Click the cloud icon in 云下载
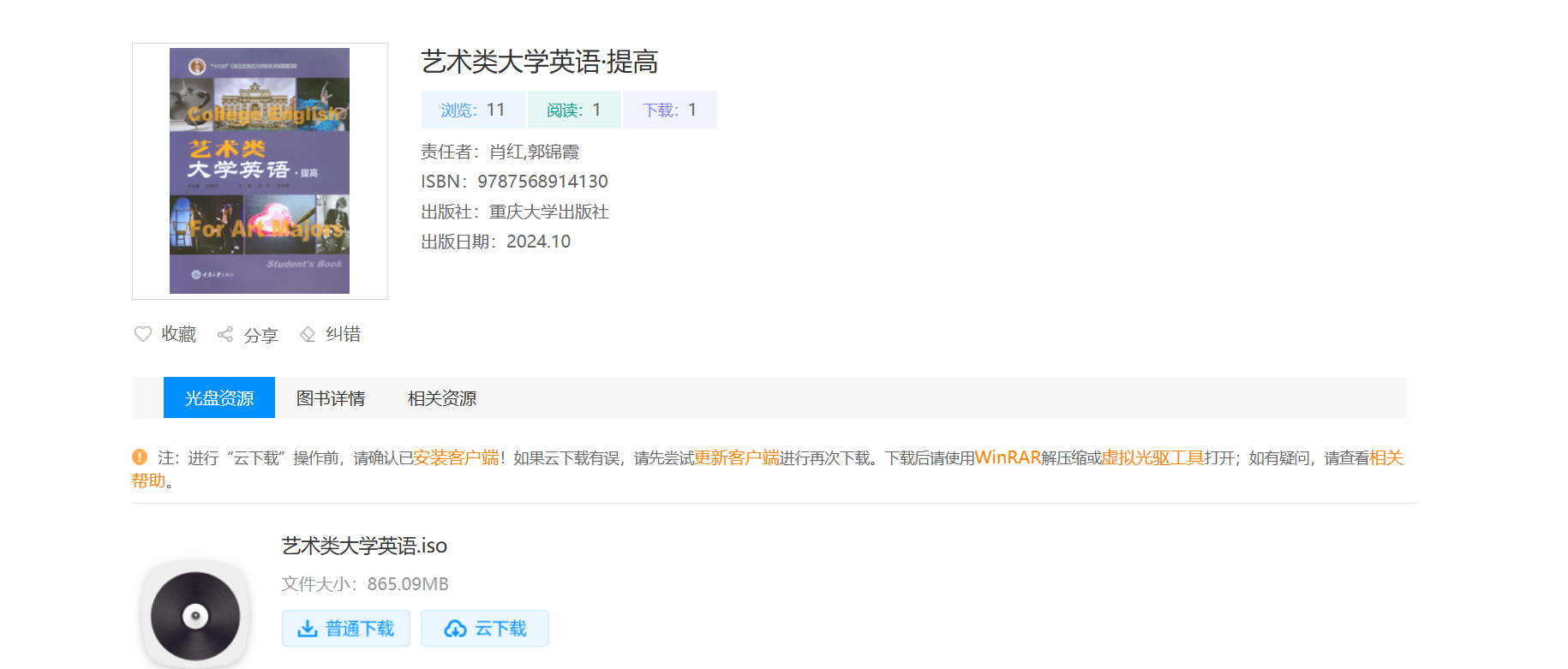The height and width of the screenshot is (669, 1568). 455,629
